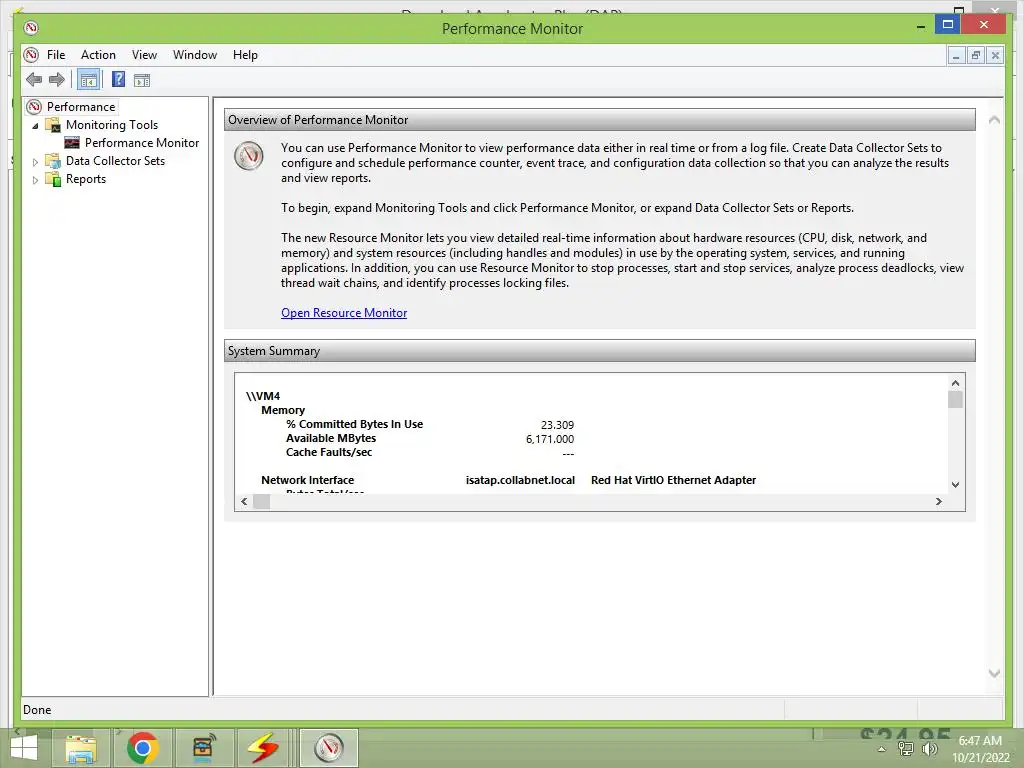Open Resource Monitor link
The height and width of the screenshot is (768, 1024).
(x=344, y=313)
